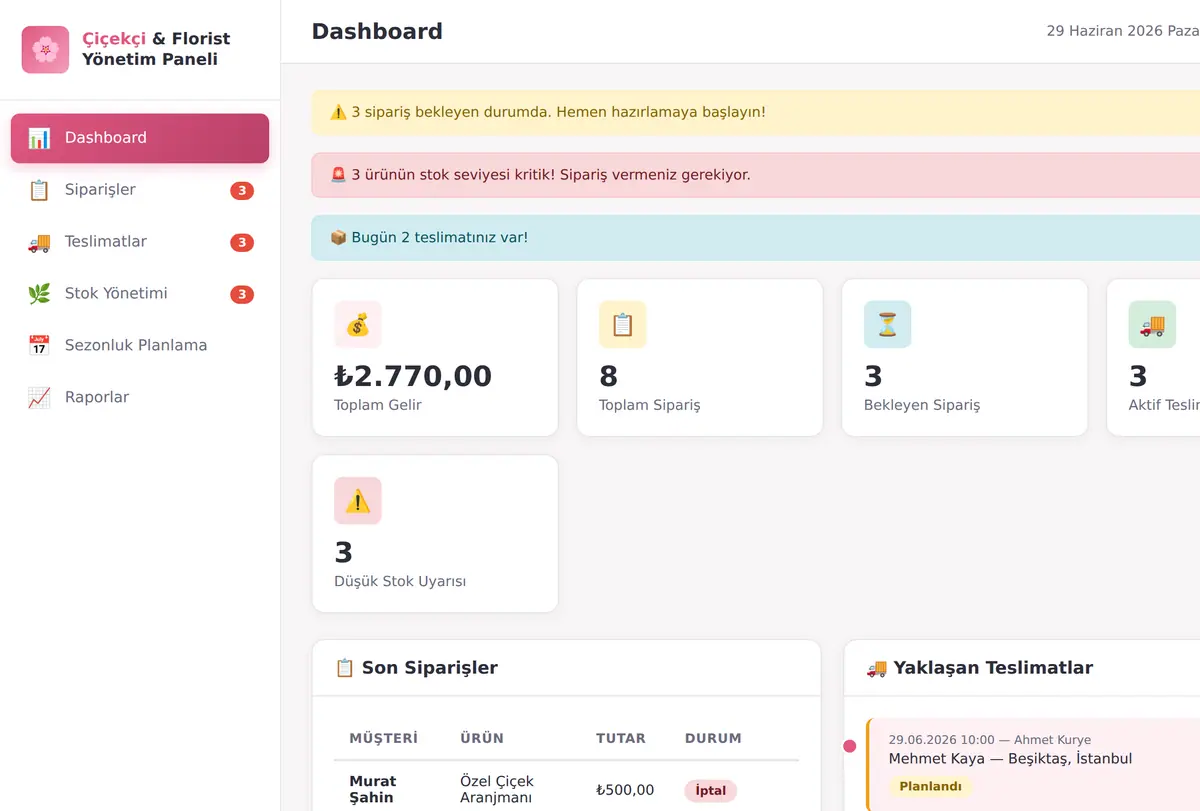
Task: Go to Siparişler in the sidebar
Action: (140, 190)
